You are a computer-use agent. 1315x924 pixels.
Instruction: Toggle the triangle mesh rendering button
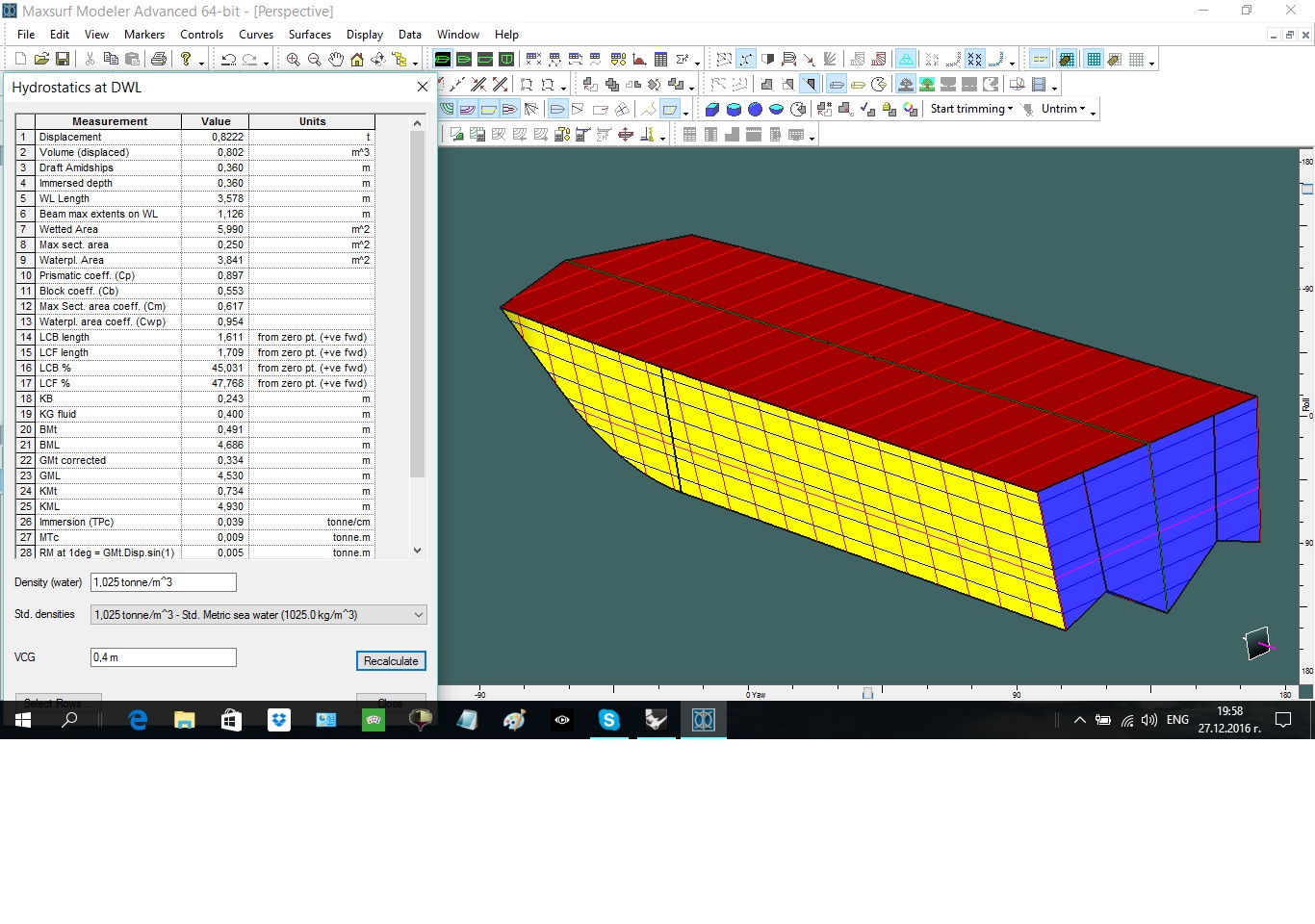tap(906, 60)
